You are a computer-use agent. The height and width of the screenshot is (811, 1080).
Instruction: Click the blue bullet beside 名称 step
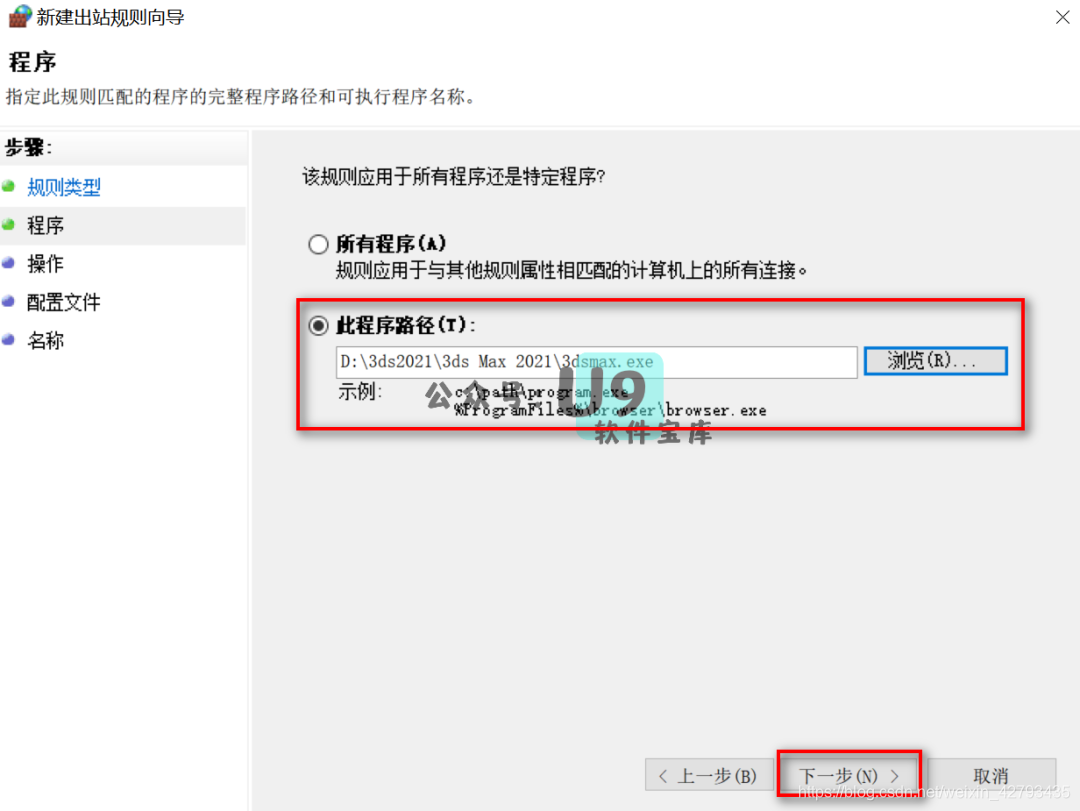pyautogui.click(x=9, y=339)
